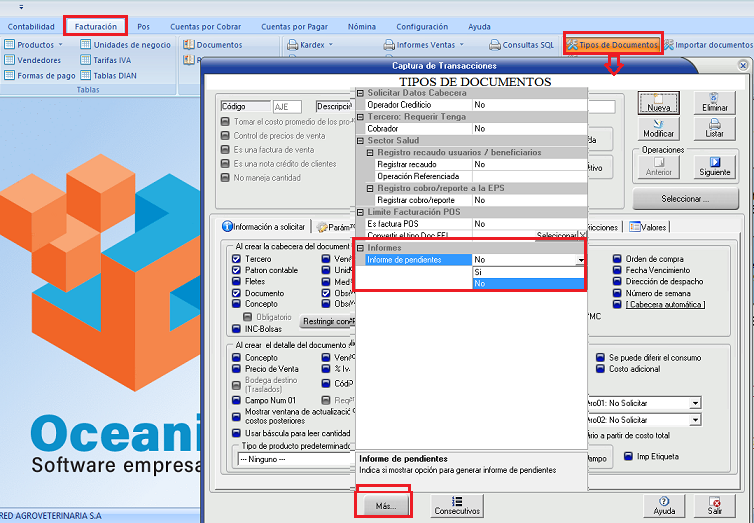754x523 pixels.
Task: Toggle the Tercero checkbox
Action: (x=236, y=259)
